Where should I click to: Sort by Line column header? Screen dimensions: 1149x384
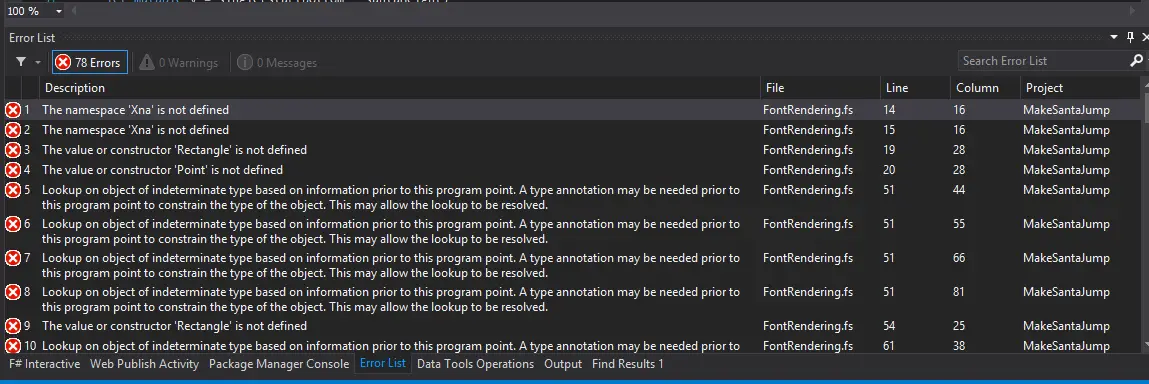[915, 88]
